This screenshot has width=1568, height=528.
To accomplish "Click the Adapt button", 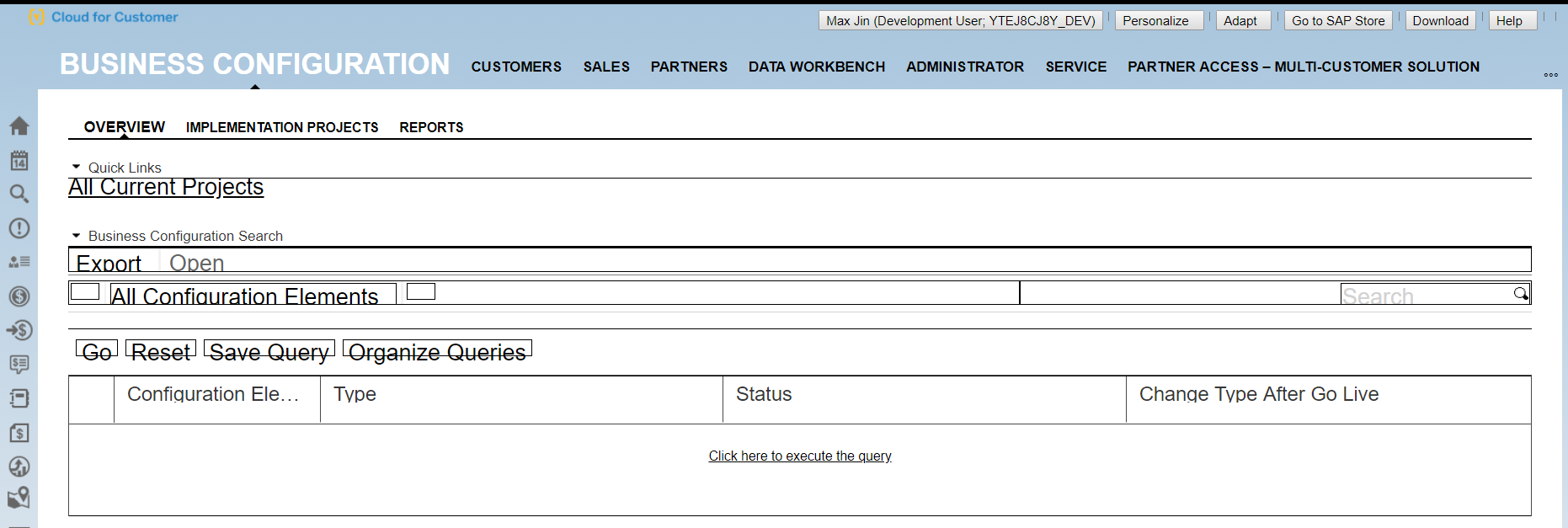I will [1244, 20].
